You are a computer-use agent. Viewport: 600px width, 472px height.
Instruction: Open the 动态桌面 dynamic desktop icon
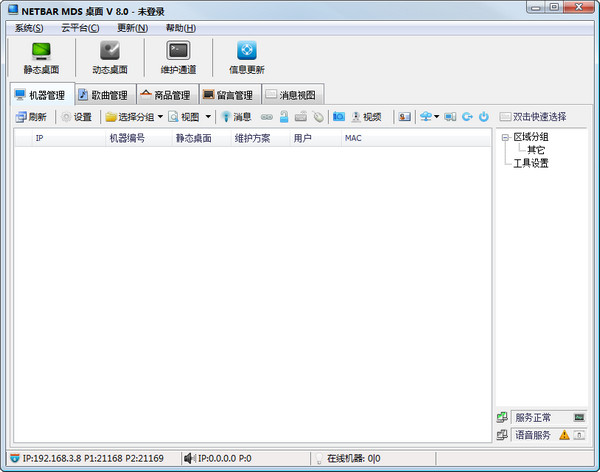[110, 57]
